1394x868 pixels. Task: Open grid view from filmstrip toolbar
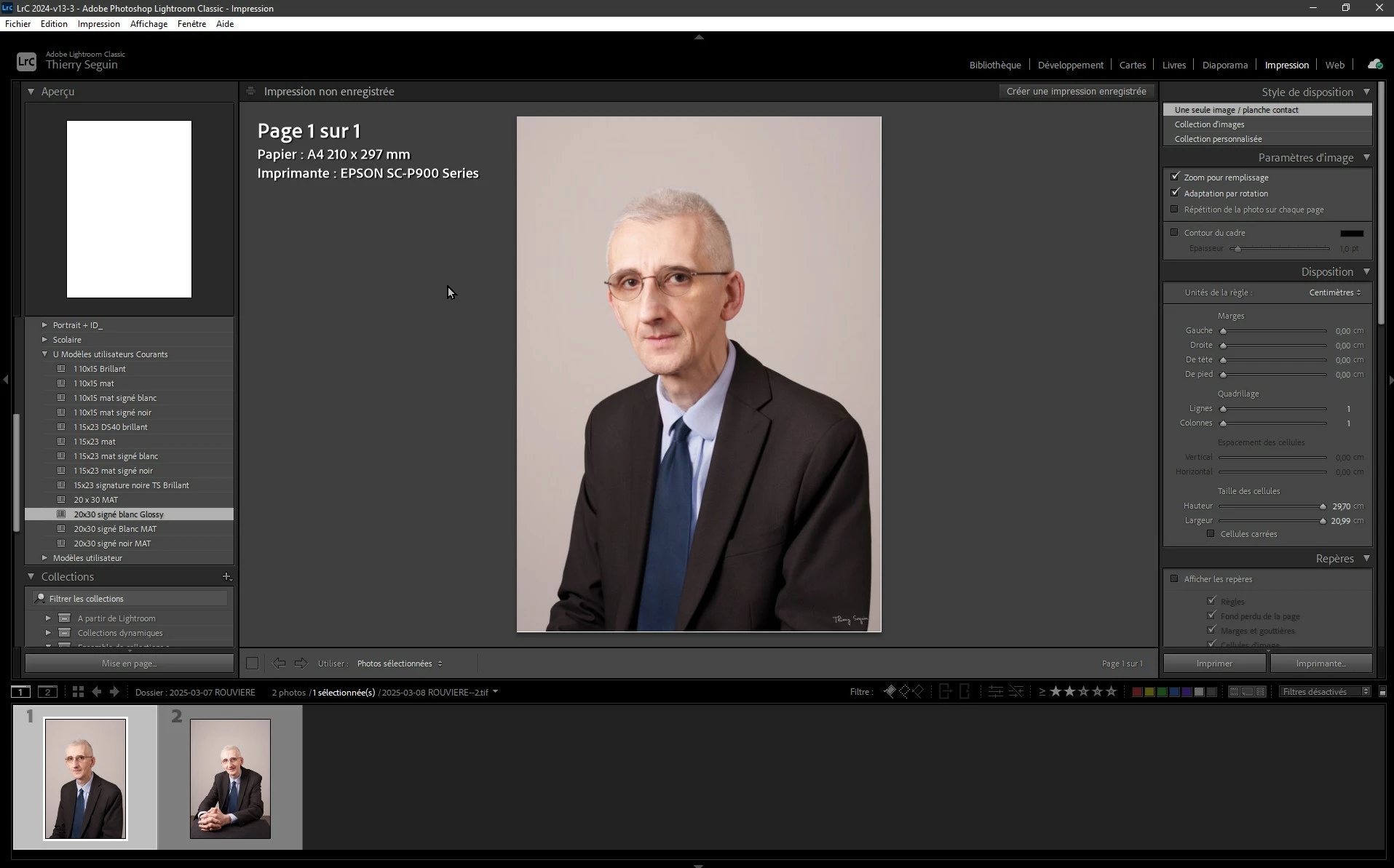[78, 692]
